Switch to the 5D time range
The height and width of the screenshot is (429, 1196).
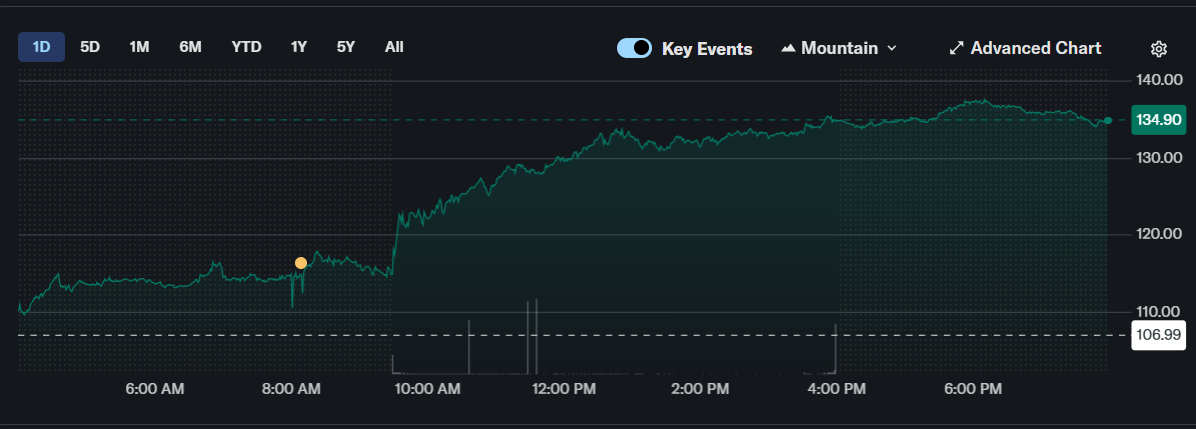pos(90,47)
